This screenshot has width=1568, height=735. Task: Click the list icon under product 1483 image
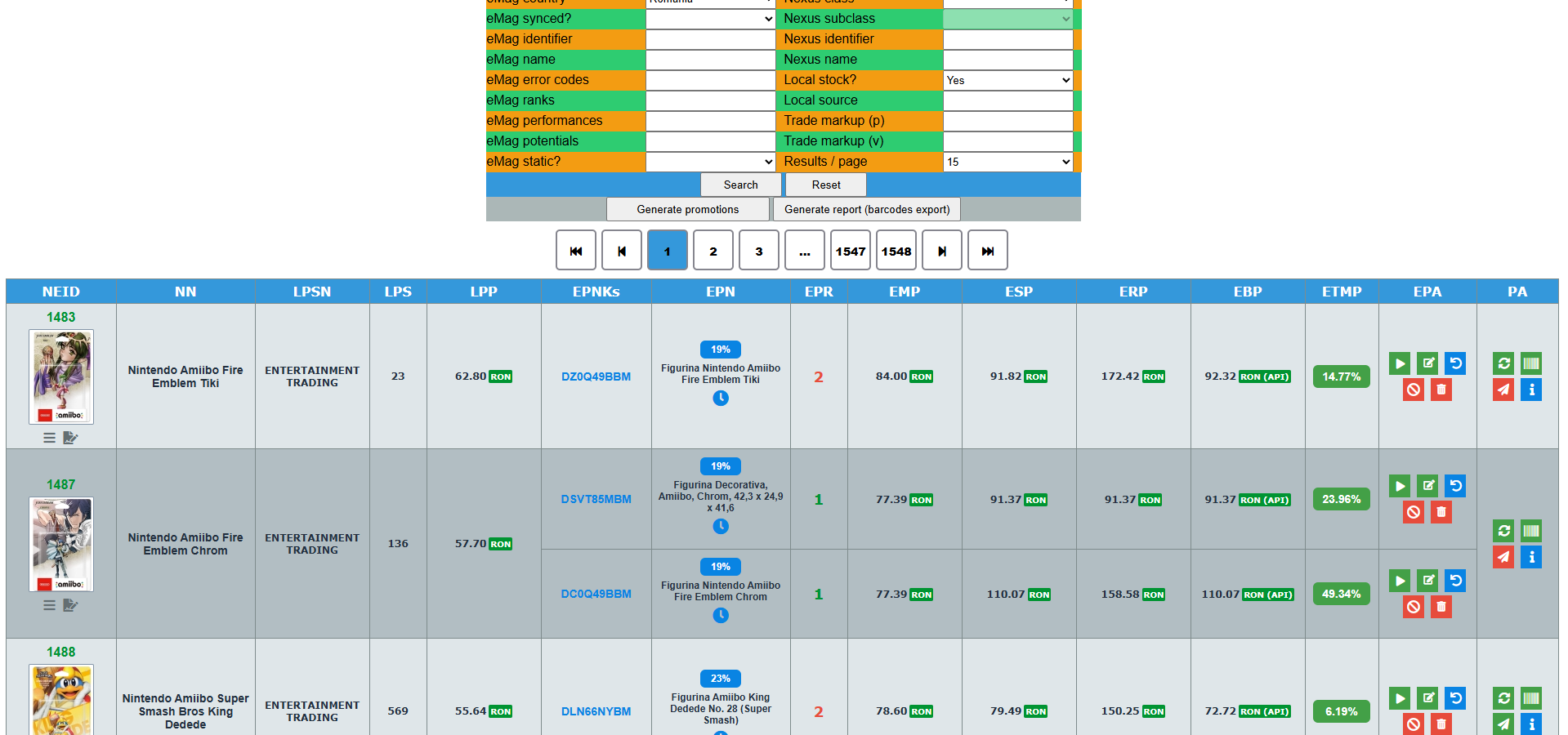click(50, 438)
